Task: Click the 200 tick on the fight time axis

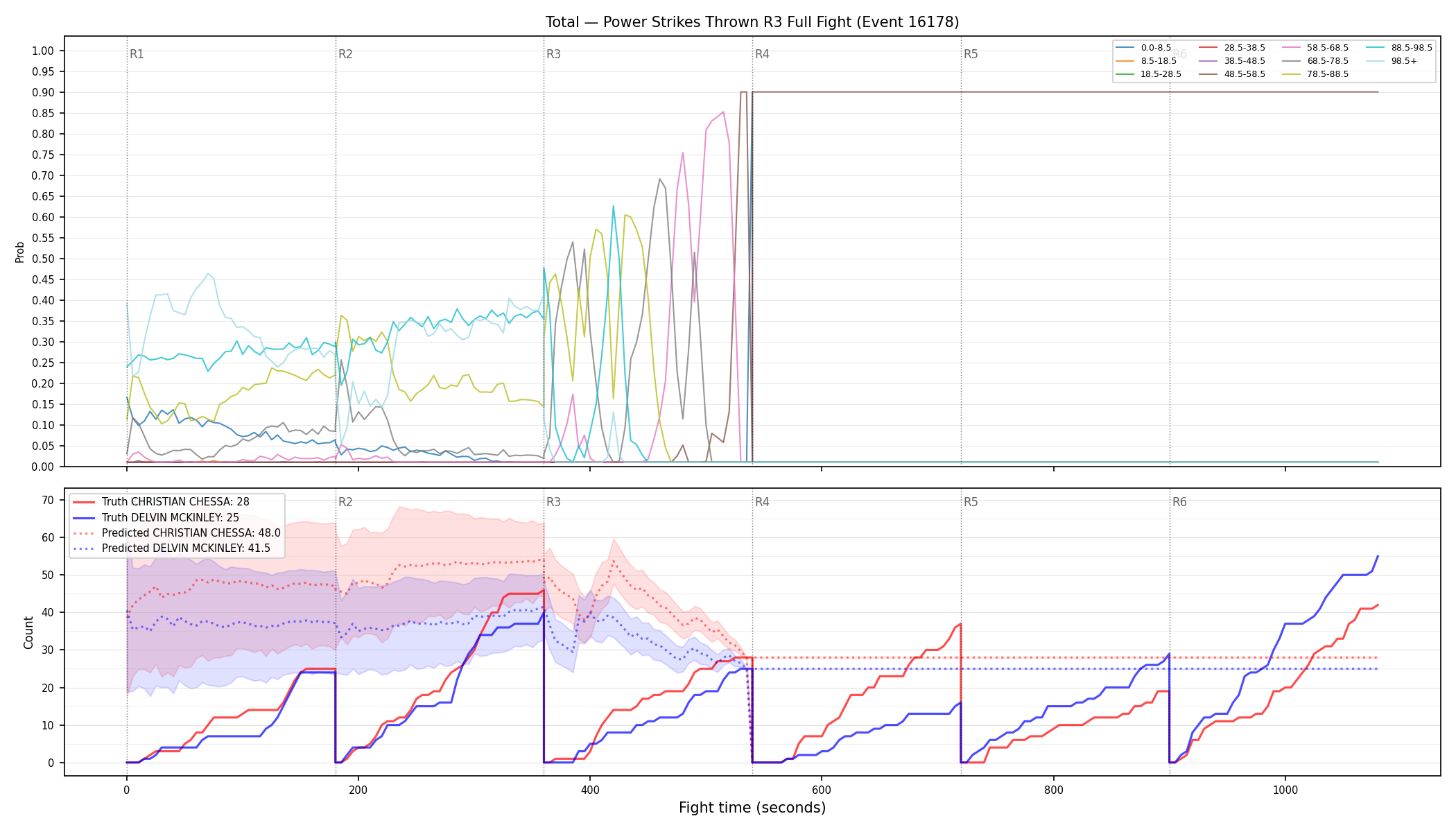Action: pyautogui.click(x=358, y=790)
